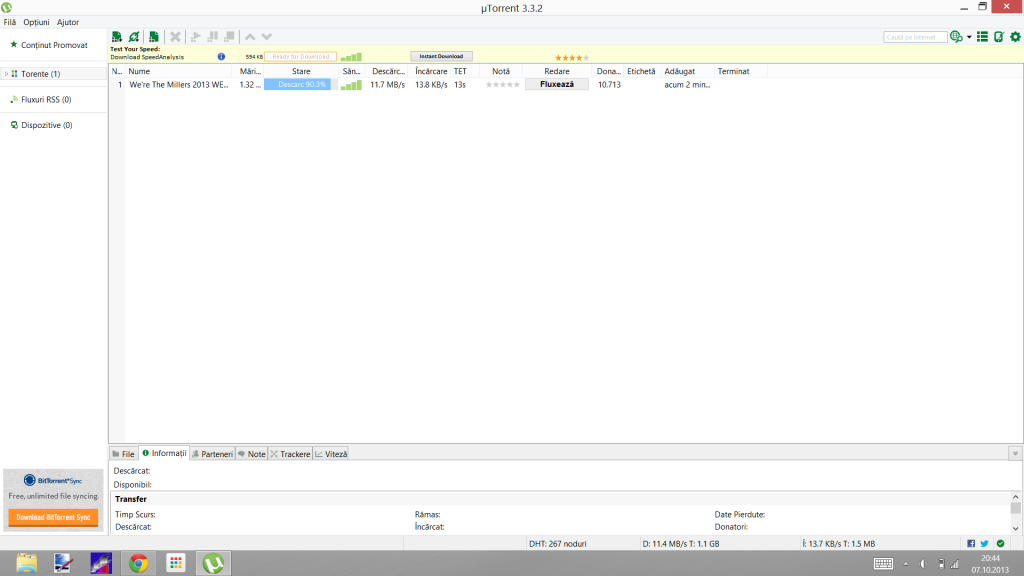This screenshot has height=576, width=1024.
Task: Rate torrent using Notă stars
Action: (502, 85)
